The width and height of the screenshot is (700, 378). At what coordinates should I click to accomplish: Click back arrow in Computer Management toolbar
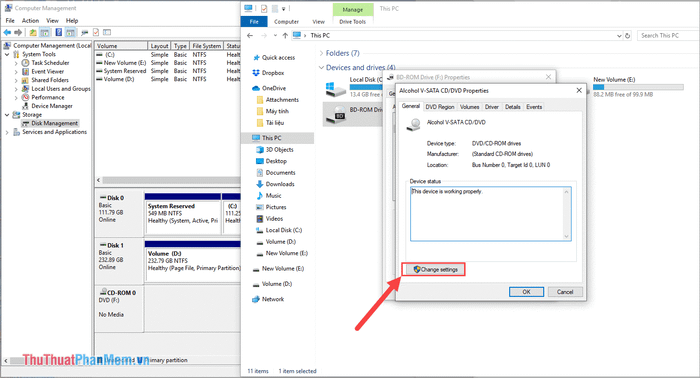point(7,32)
